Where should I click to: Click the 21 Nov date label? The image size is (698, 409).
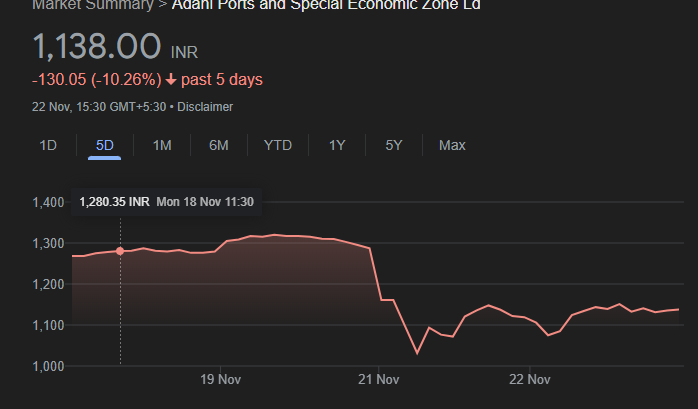(x=378, y=380)
